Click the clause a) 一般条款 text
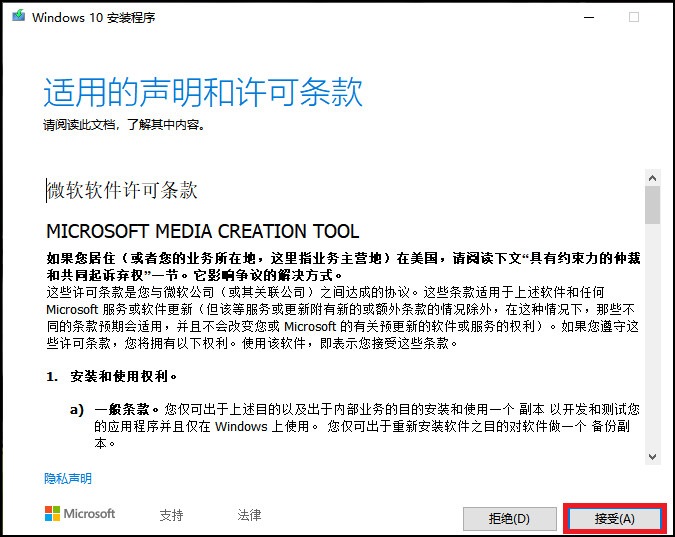The height and width of the screenshot is (537, 675). (x=354, y=426)
